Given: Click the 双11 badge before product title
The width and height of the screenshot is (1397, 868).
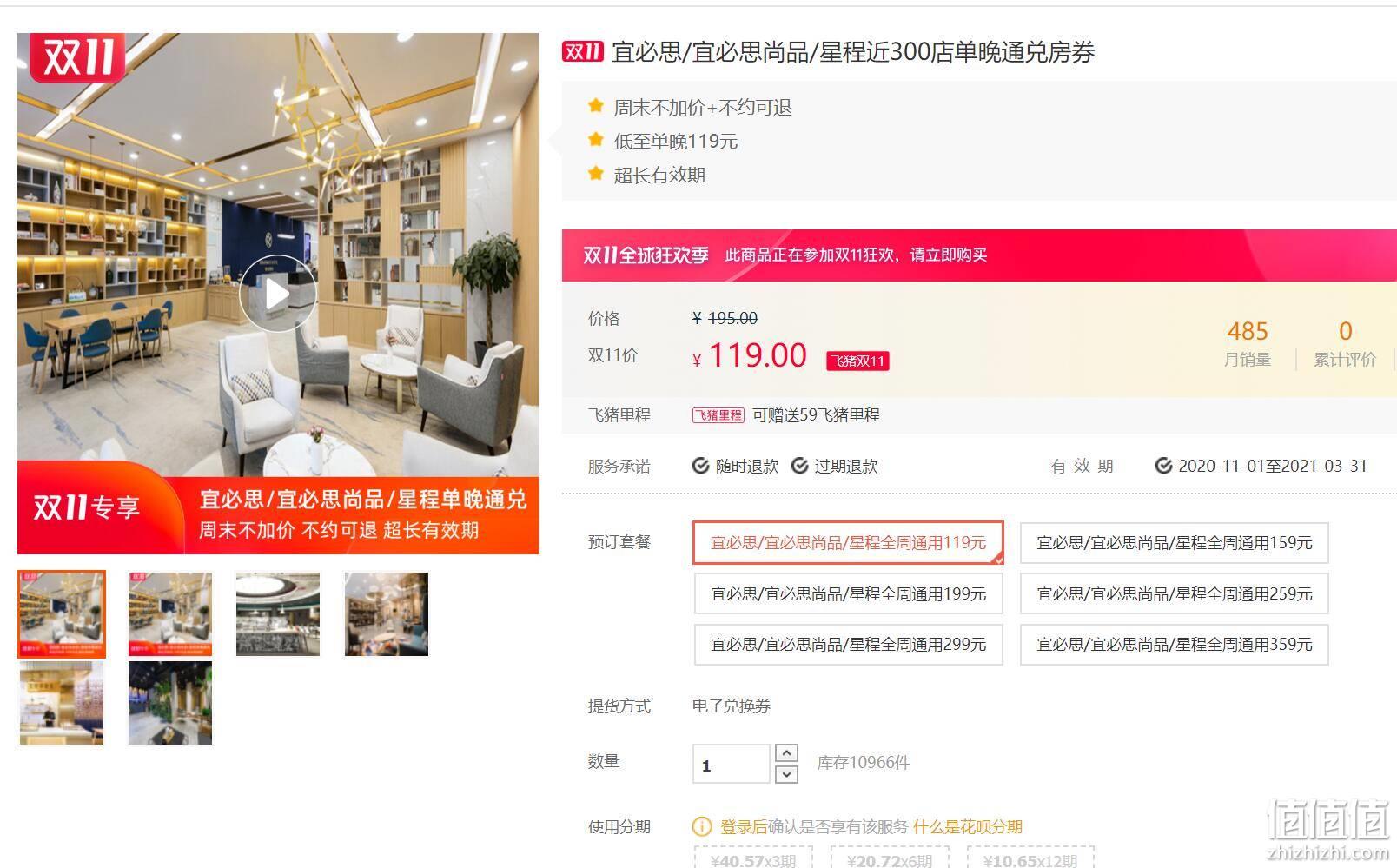Looking at the screenshot, I should tap(583, 52).
